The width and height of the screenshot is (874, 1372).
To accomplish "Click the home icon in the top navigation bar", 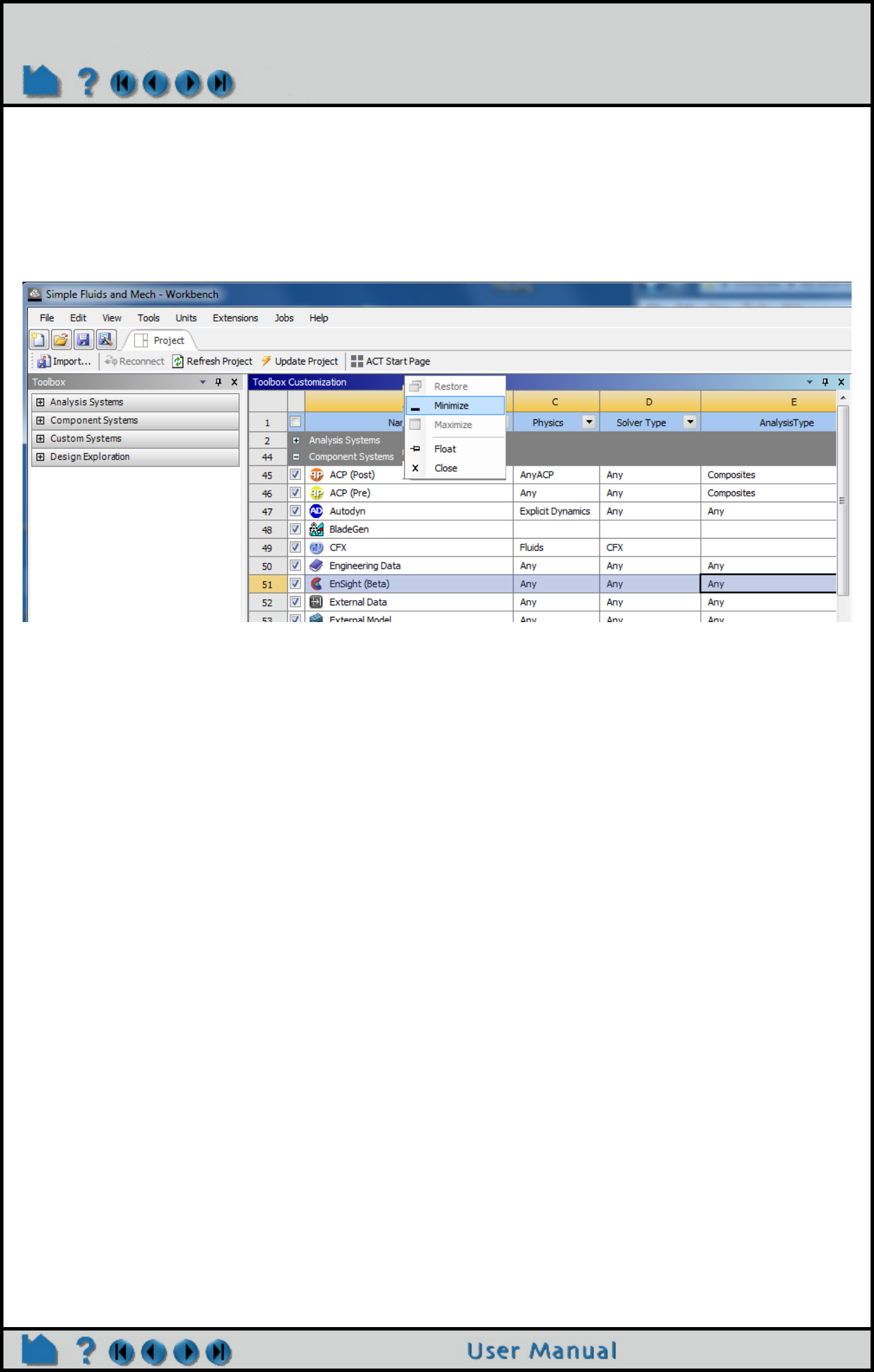I will click(41, 81).
